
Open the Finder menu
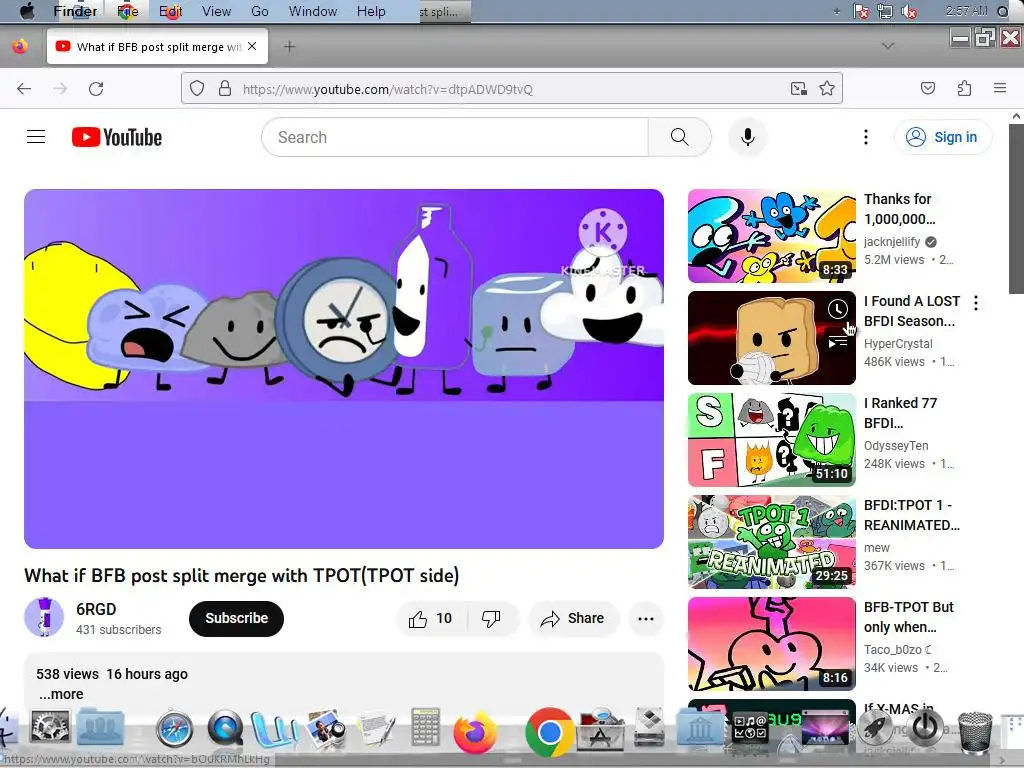coord(75,11)
